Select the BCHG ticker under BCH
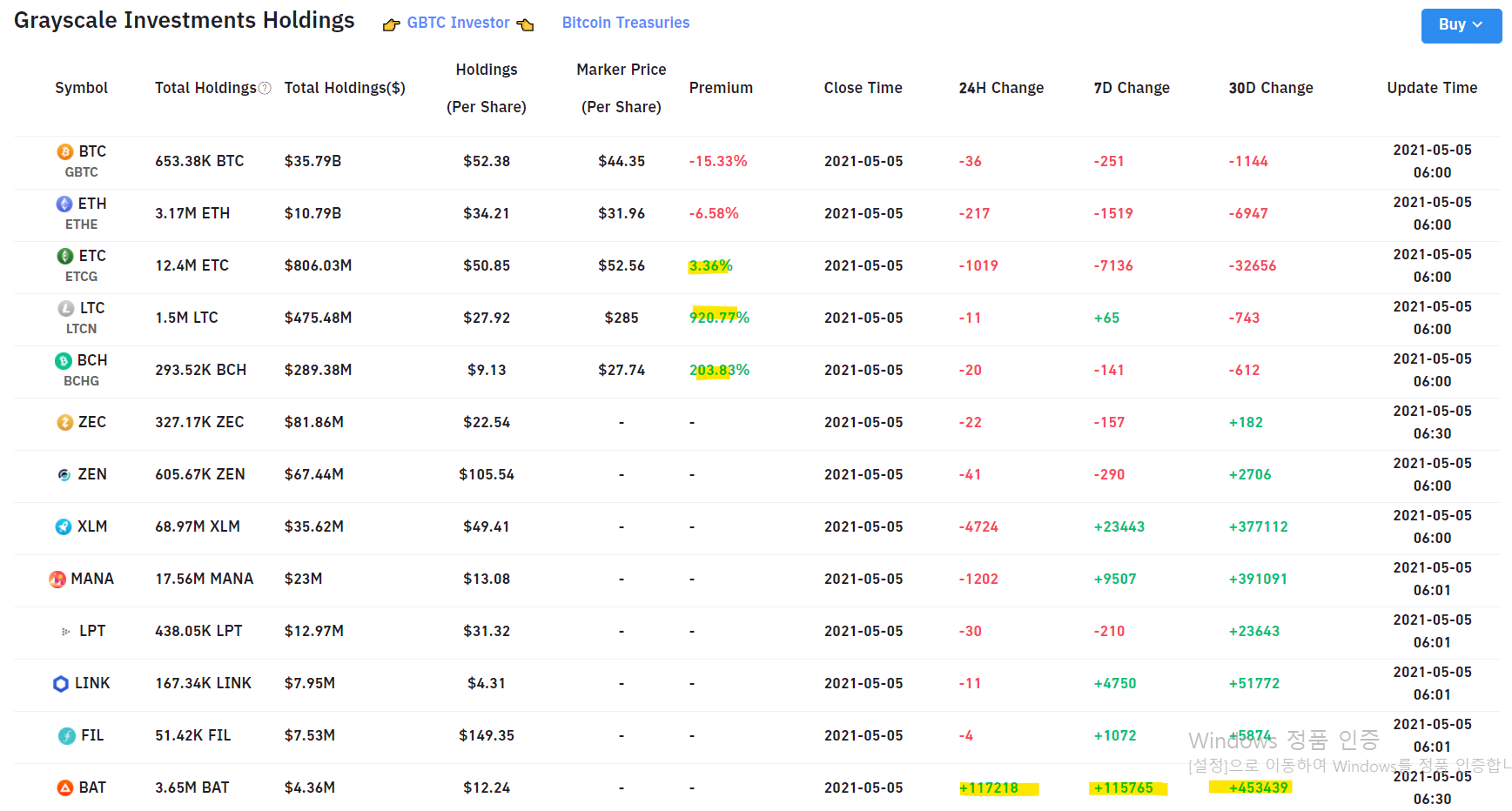This screenshot has height=811, width=1512. point(82,381)
